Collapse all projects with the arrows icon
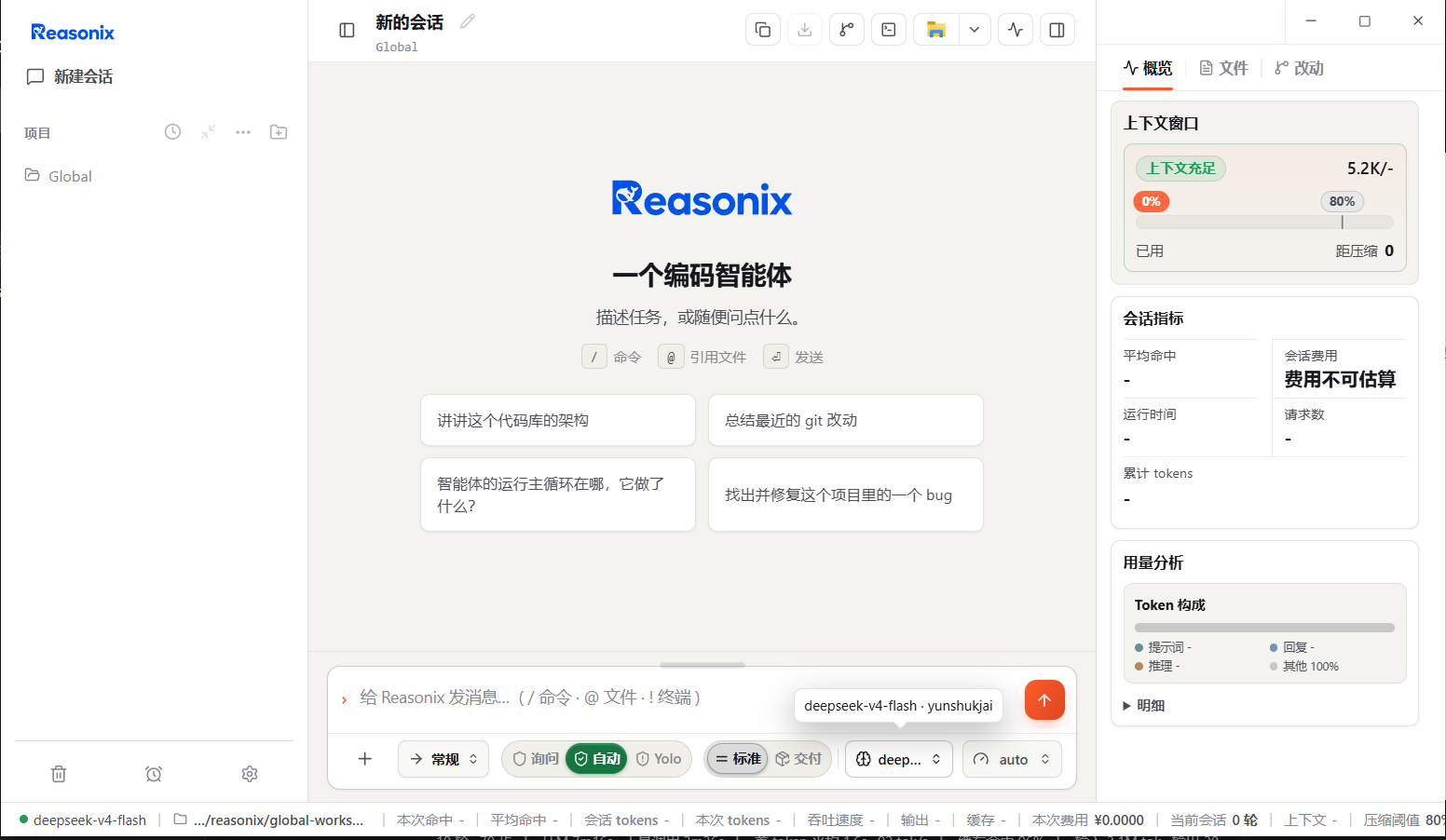1446x840 pixels. coord(208,132)
